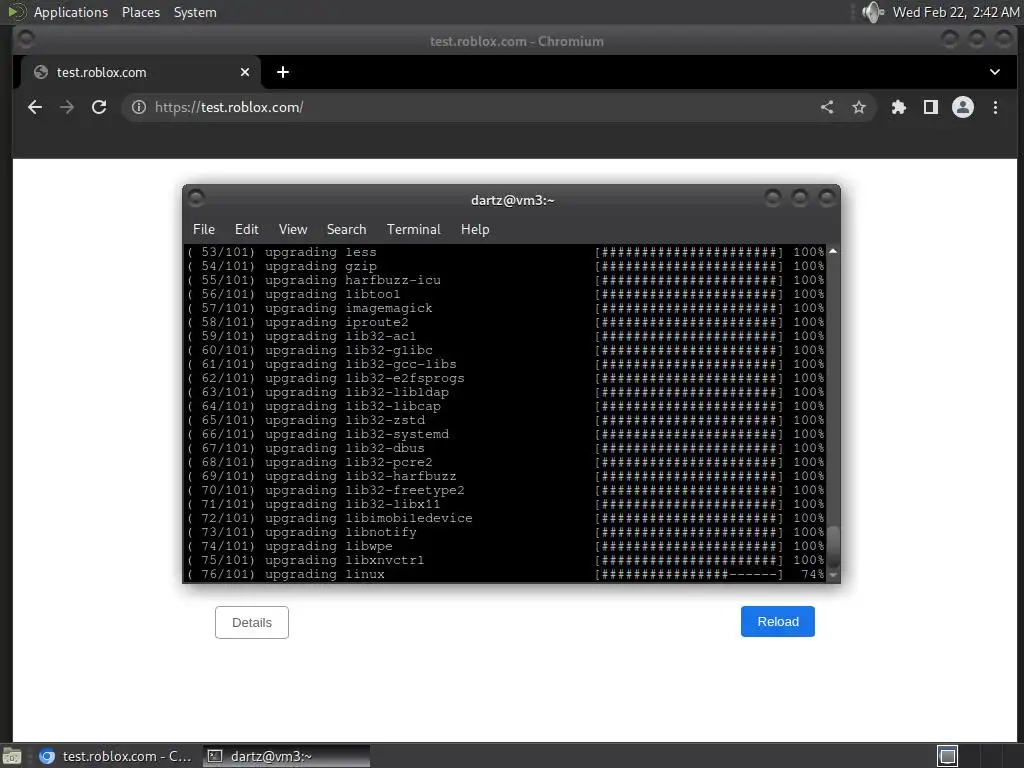Share this page icon
This screenshot has width=1024, height=768.
[827, 107]
